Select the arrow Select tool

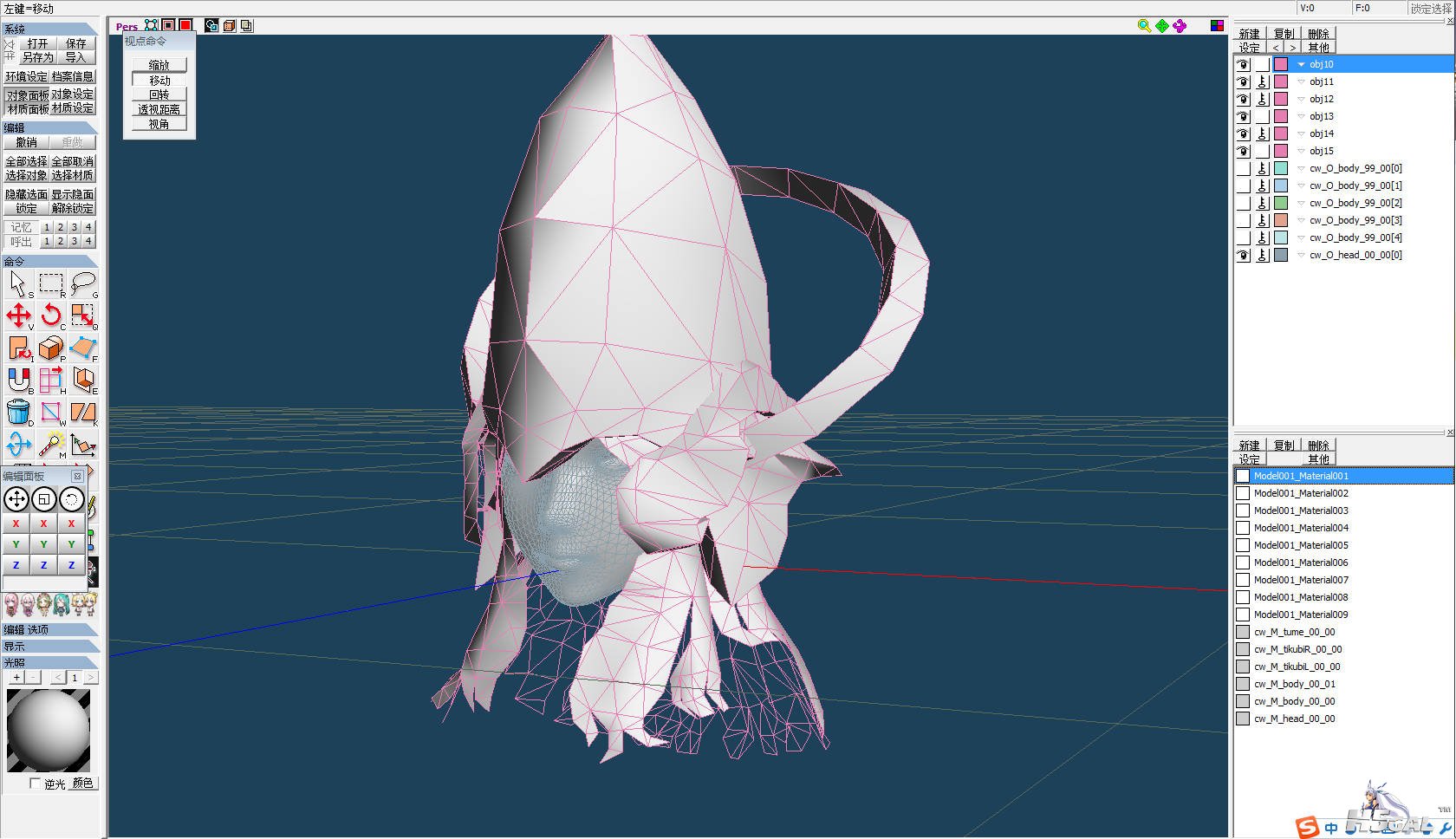[x=18, y=283]
